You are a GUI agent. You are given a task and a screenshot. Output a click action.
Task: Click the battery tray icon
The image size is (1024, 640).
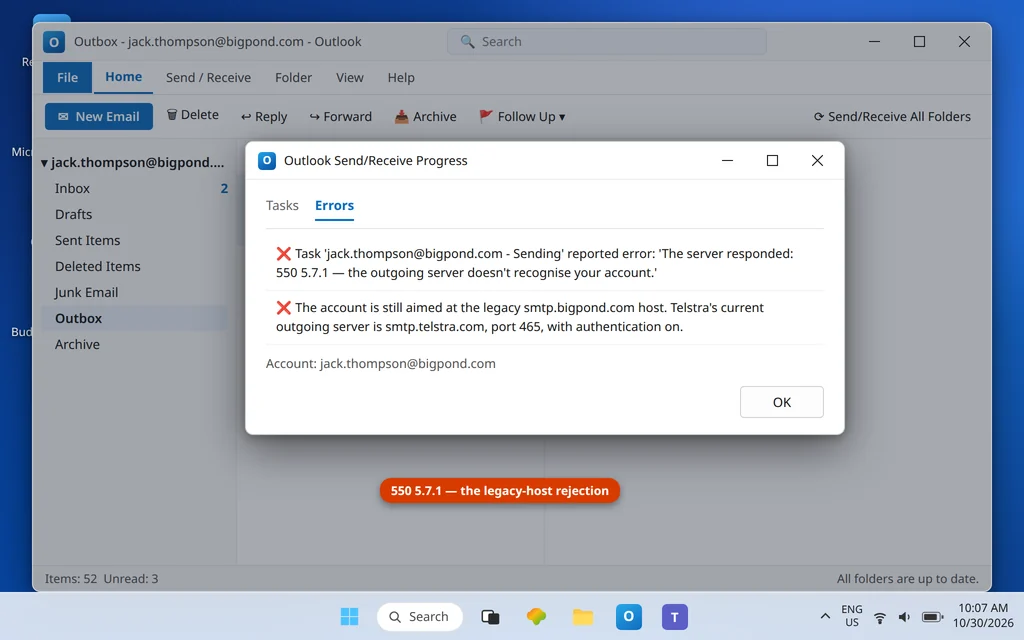(x=932, y=617)
